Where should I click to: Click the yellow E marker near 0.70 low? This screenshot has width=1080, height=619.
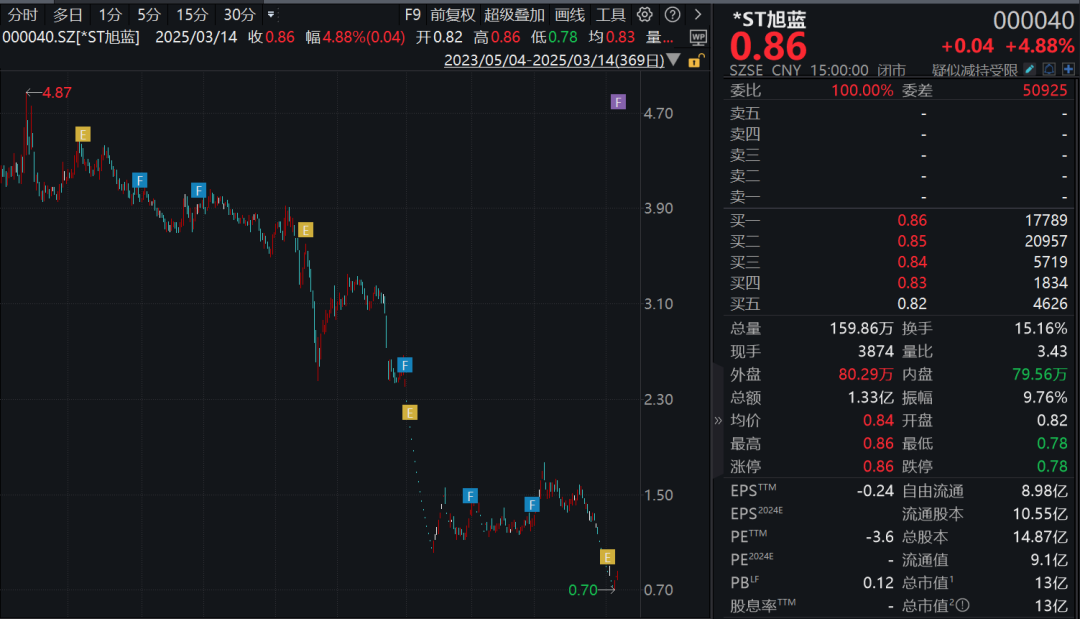click(608, 556)
